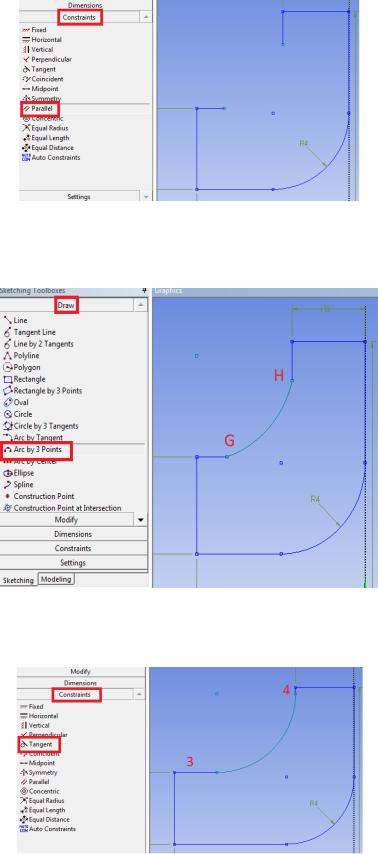Apply Equal Radius in top panel
This screenshot has width=378, height=854.
coord(45,128)
